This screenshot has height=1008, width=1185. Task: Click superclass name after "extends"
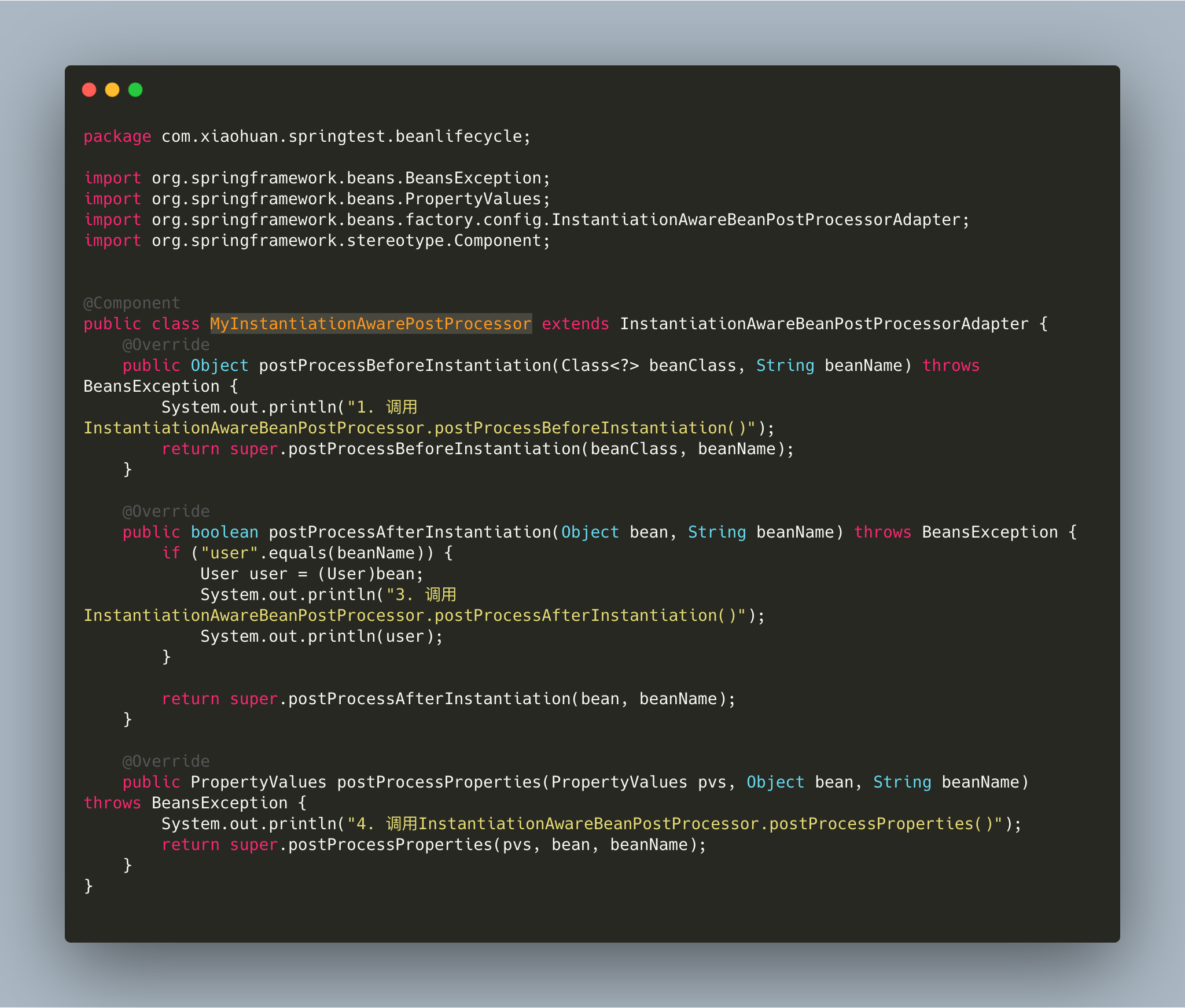[825, 324]
